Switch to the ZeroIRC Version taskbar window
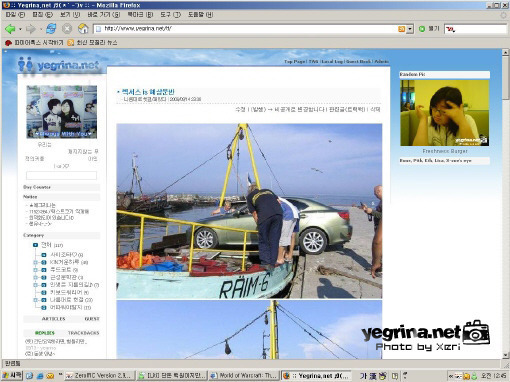This screenshot has height=382, width=510. point(100,376)
